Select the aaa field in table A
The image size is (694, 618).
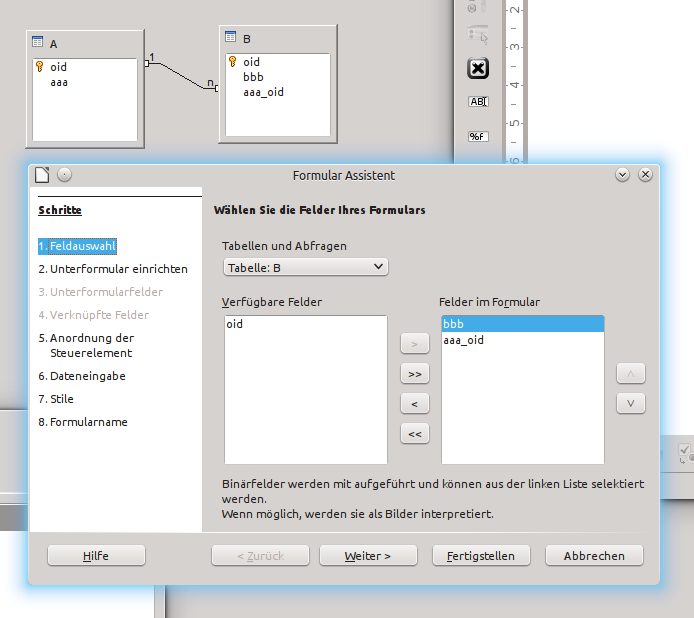click(59, 82)
